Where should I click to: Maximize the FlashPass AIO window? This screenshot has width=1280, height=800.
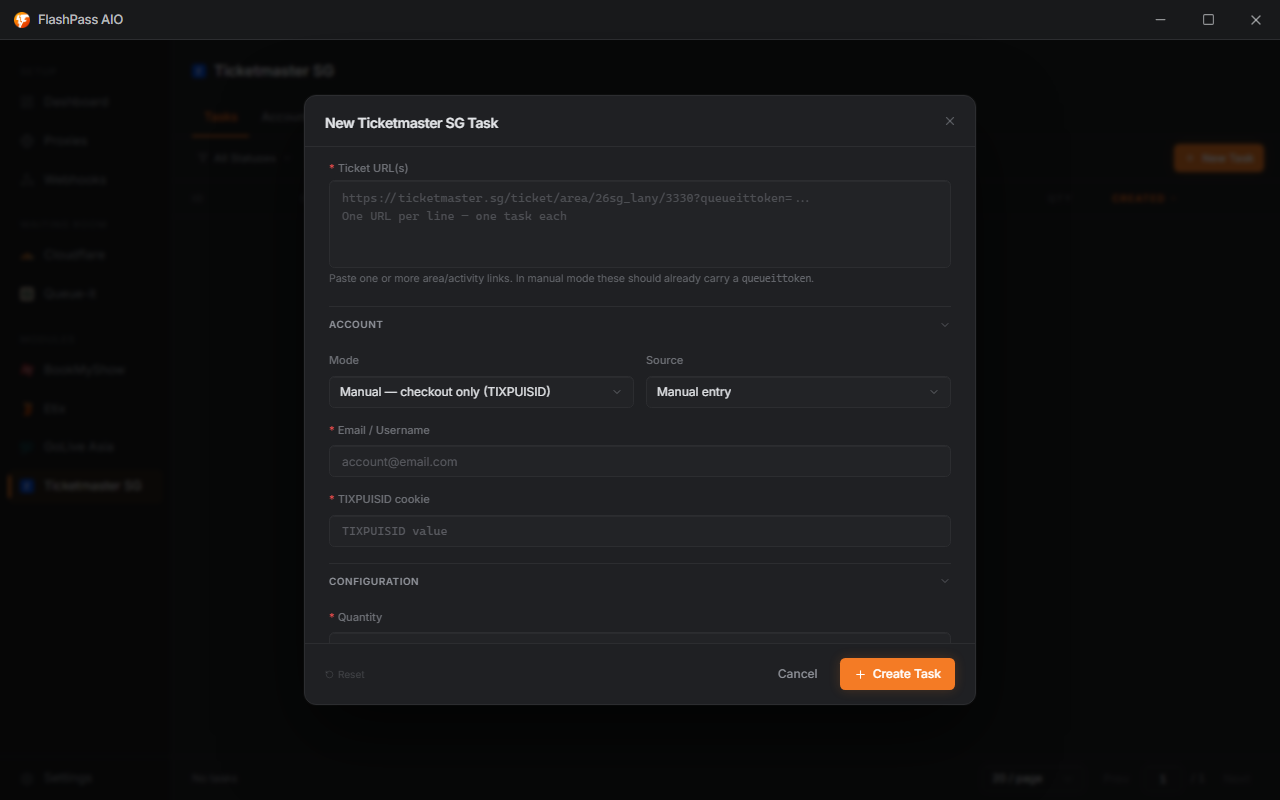click(1208, 20)
